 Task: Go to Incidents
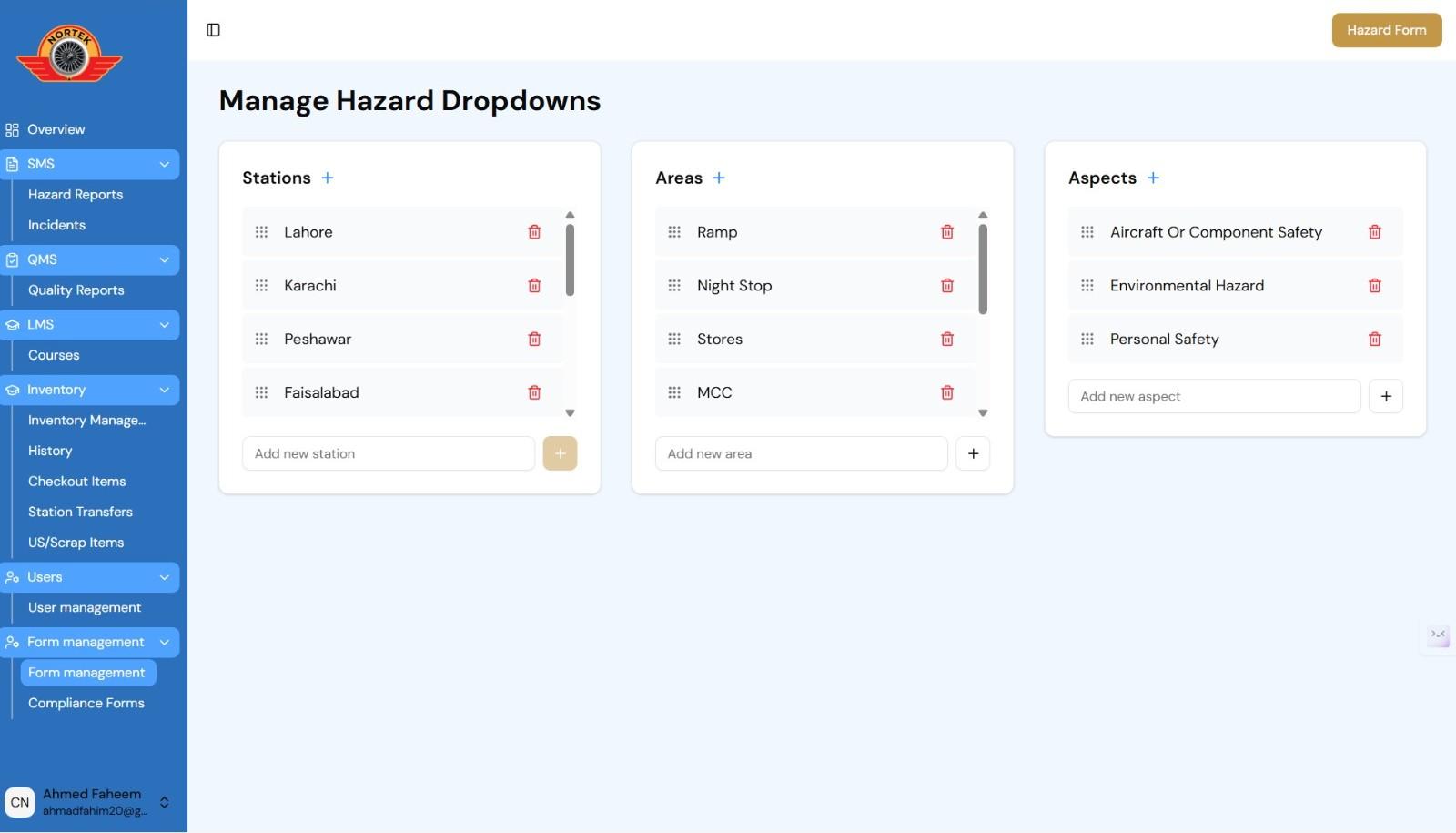pos(56,225)
